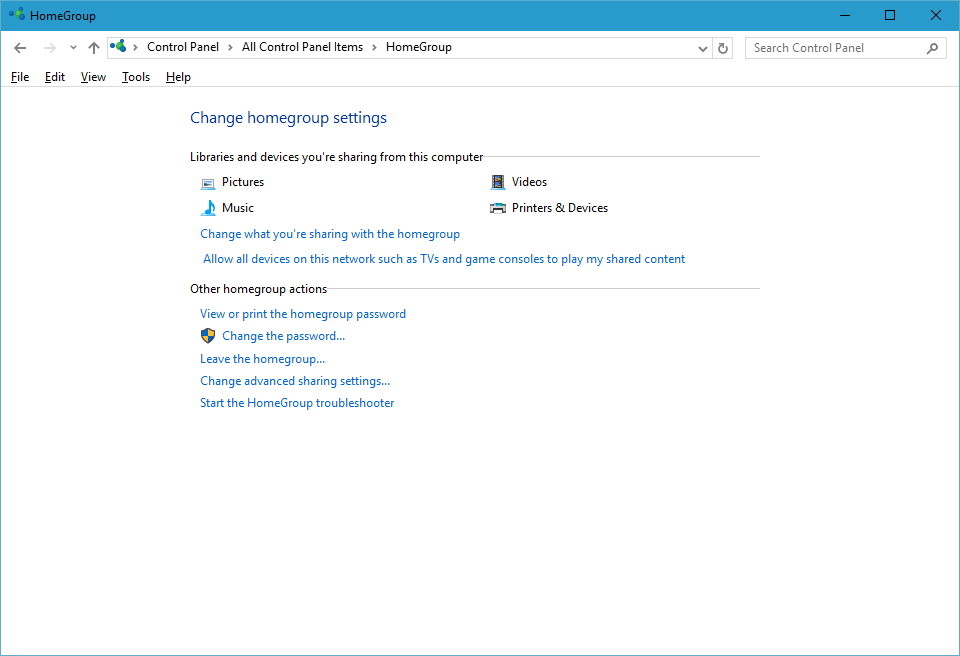Open the address bar history dropdown

coord(702,47)
